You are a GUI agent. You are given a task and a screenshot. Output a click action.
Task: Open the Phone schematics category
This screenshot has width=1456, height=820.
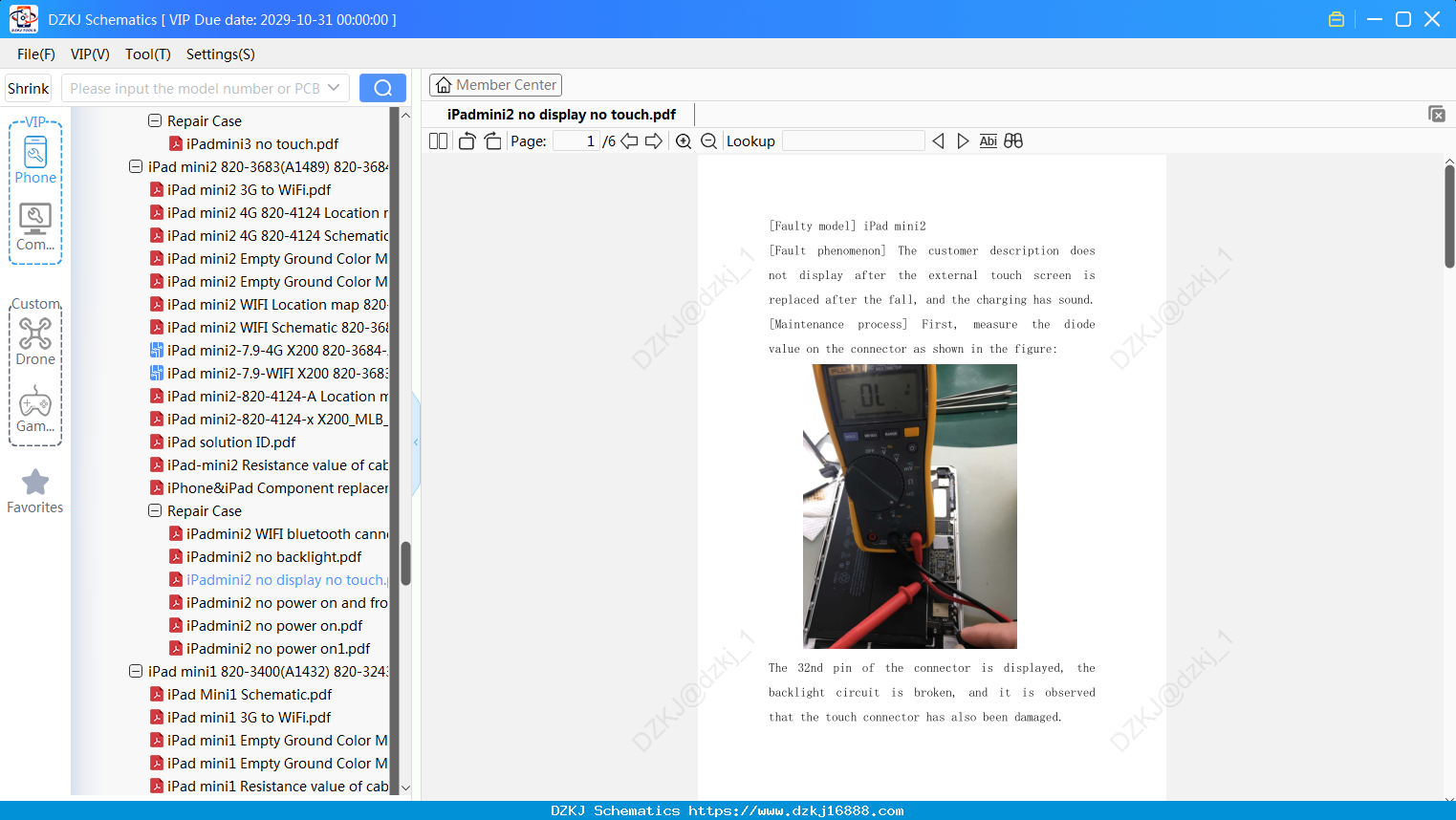coord(35,160)
